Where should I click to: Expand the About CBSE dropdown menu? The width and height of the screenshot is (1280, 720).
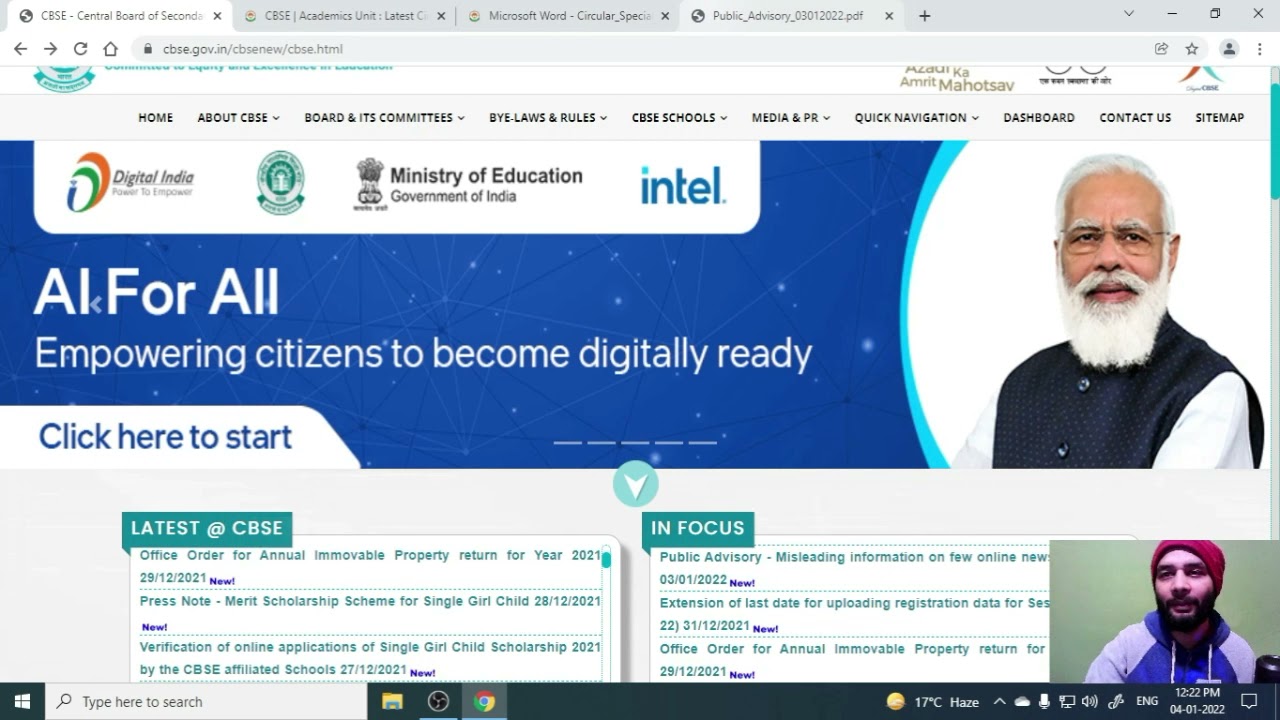[238, 118]
